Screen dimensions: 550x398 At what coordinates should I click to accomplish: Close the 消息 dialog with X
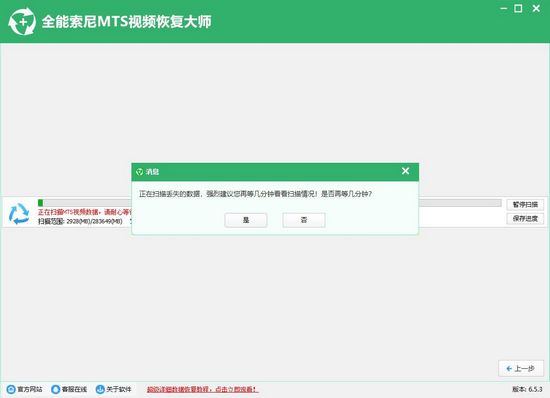point(405,171)
